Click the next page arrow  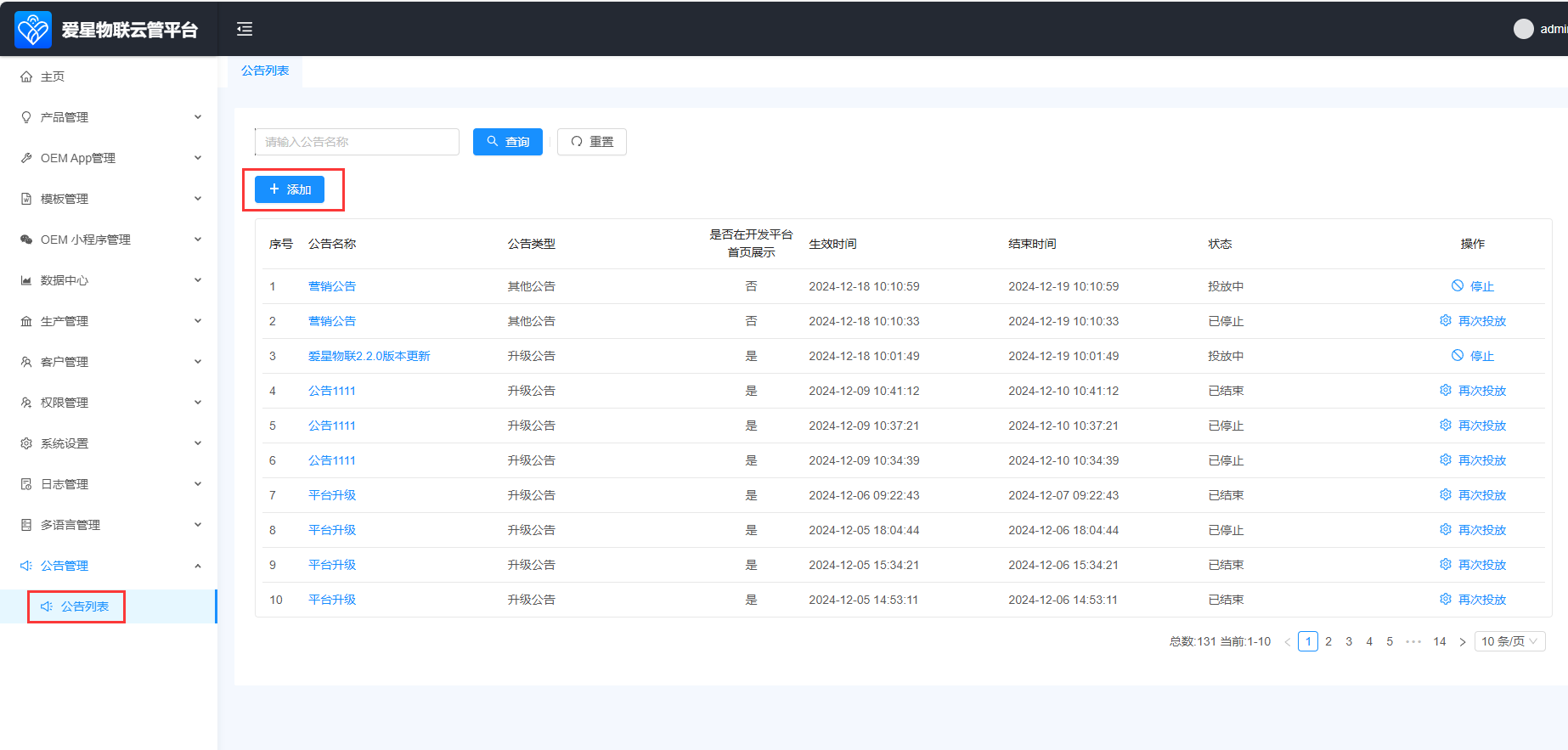1463,642
